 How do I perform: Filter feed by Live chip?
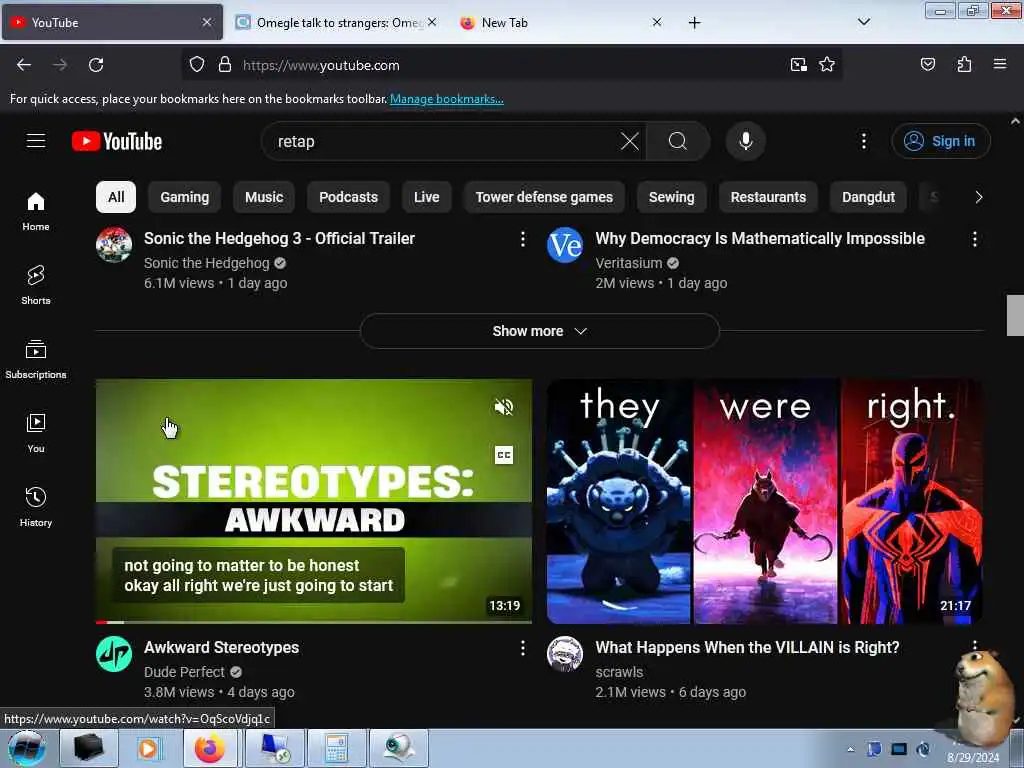pyautogui.click(x=426, y=197)
